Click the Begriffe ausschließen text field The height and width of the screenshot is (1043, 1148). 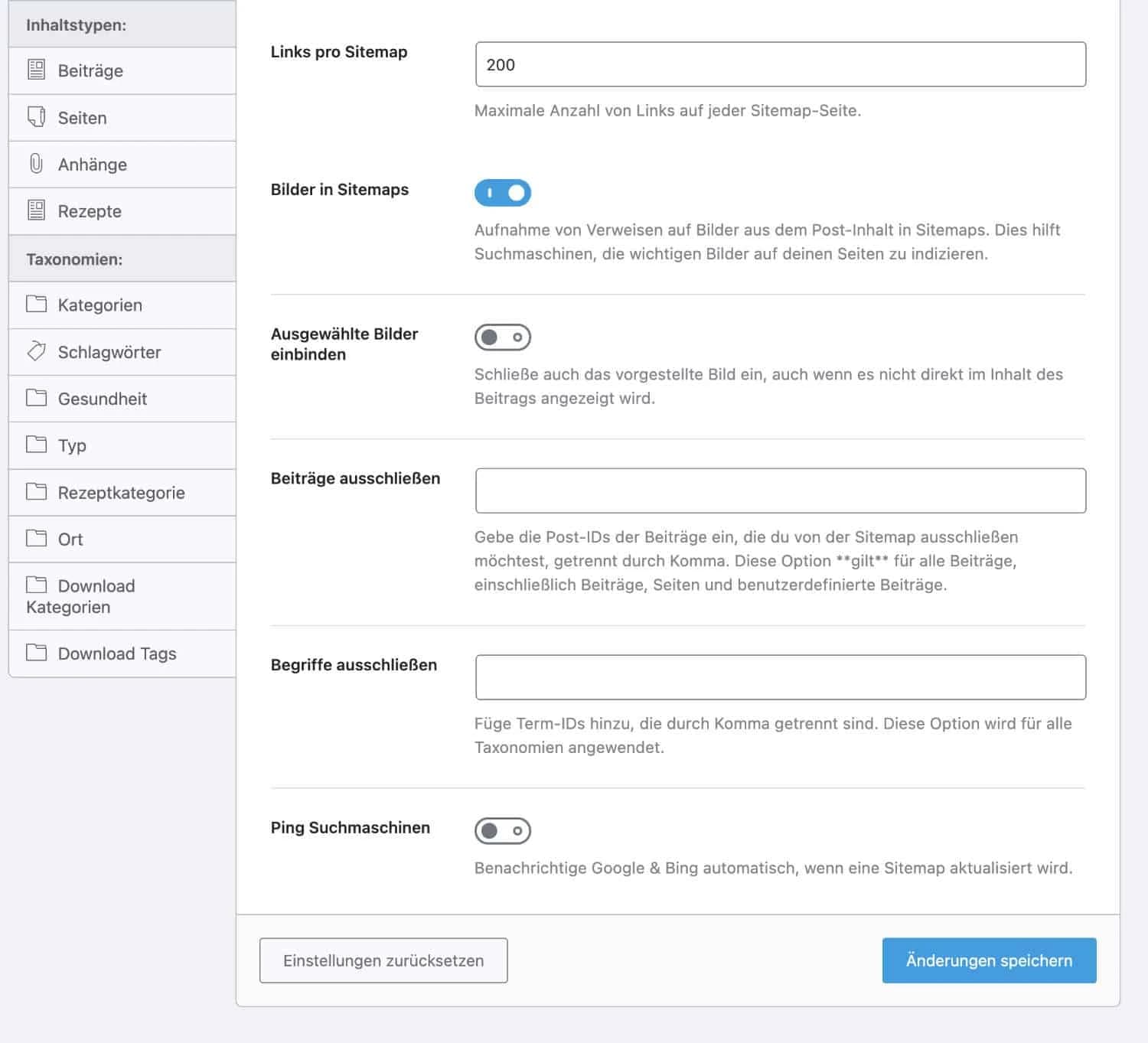pyautogui.click(x=780, y=677)
